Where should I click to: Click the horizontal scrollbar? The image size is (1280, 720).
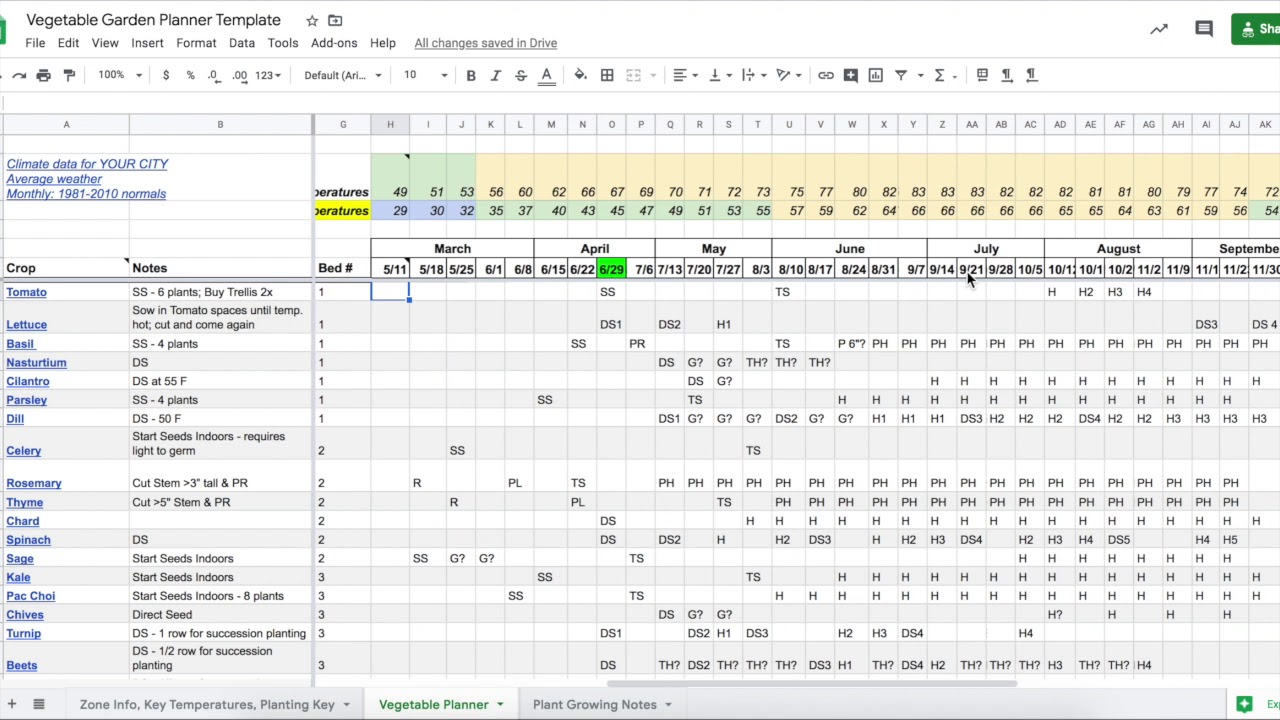pos(810,684)
